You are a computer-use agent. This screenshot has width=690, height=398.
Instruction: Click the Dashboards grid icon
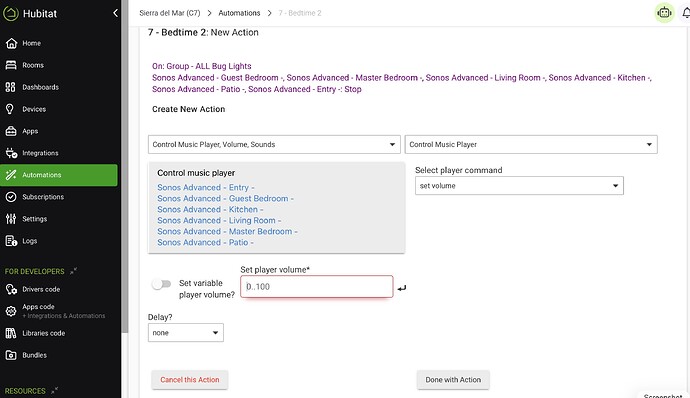pos(11,87)
